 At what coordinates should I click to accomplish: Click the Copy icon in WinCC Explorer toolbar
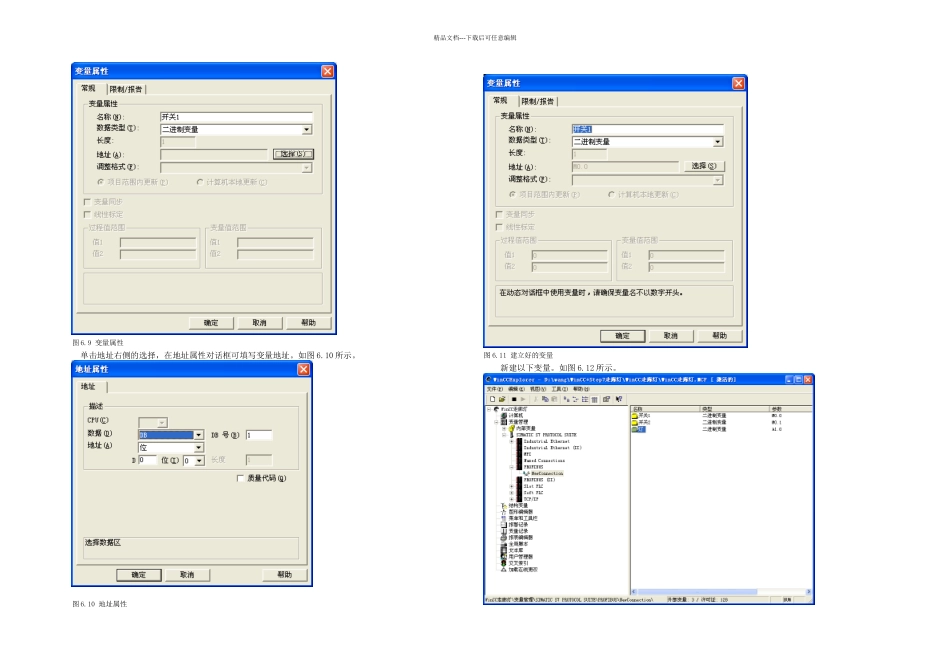545,399
